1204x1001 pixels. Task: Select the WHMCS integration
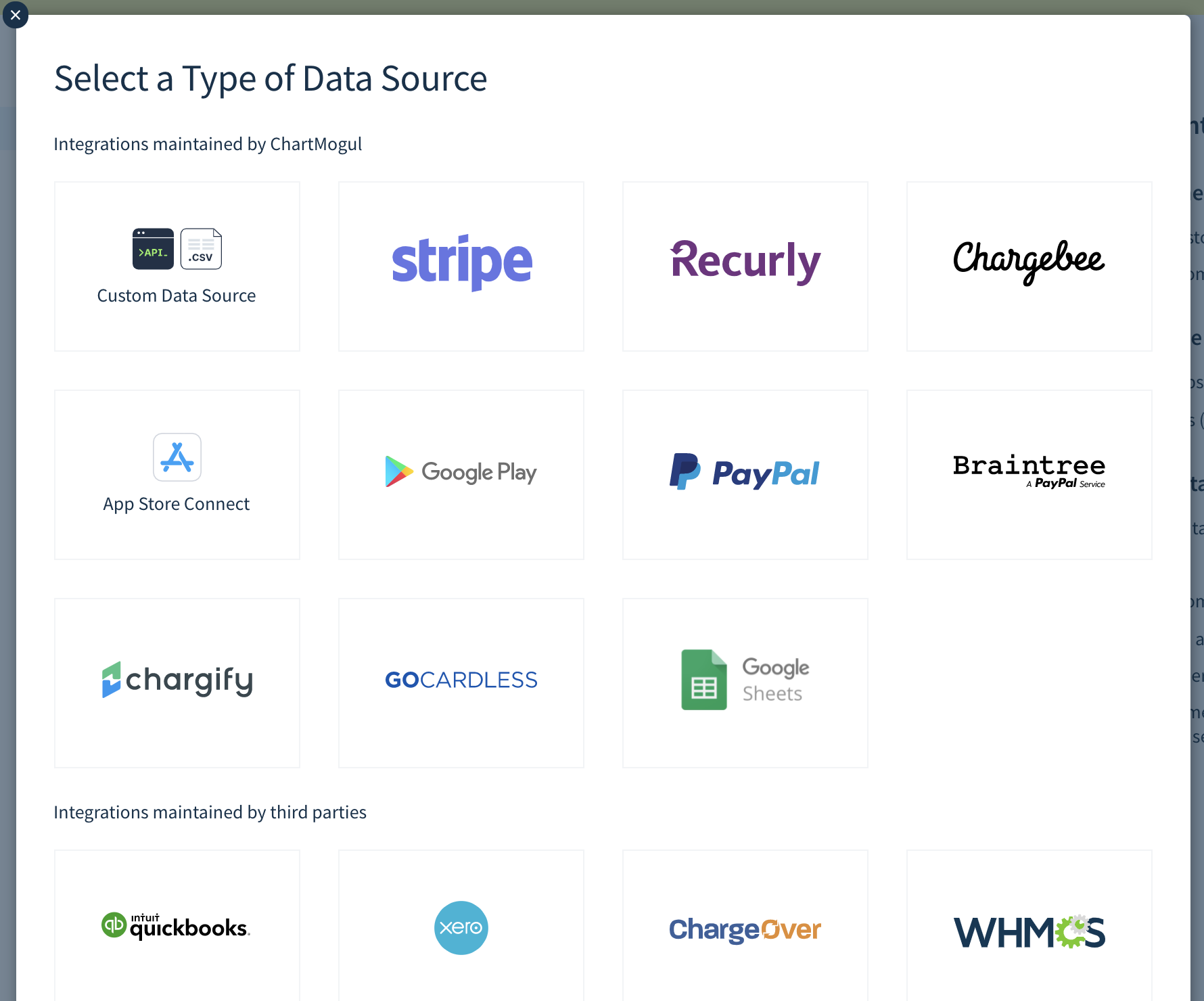1029,927
